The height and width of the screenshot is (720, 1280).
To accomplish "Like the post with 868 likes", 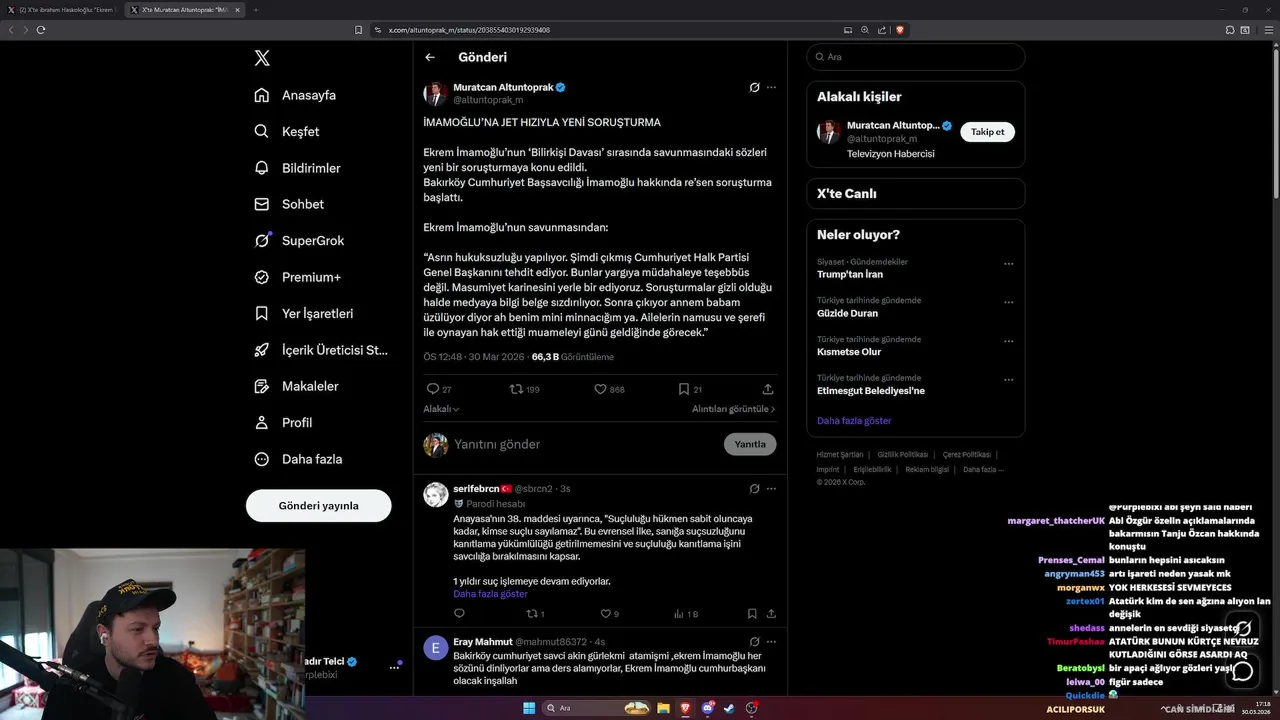I will pos(600,389).
